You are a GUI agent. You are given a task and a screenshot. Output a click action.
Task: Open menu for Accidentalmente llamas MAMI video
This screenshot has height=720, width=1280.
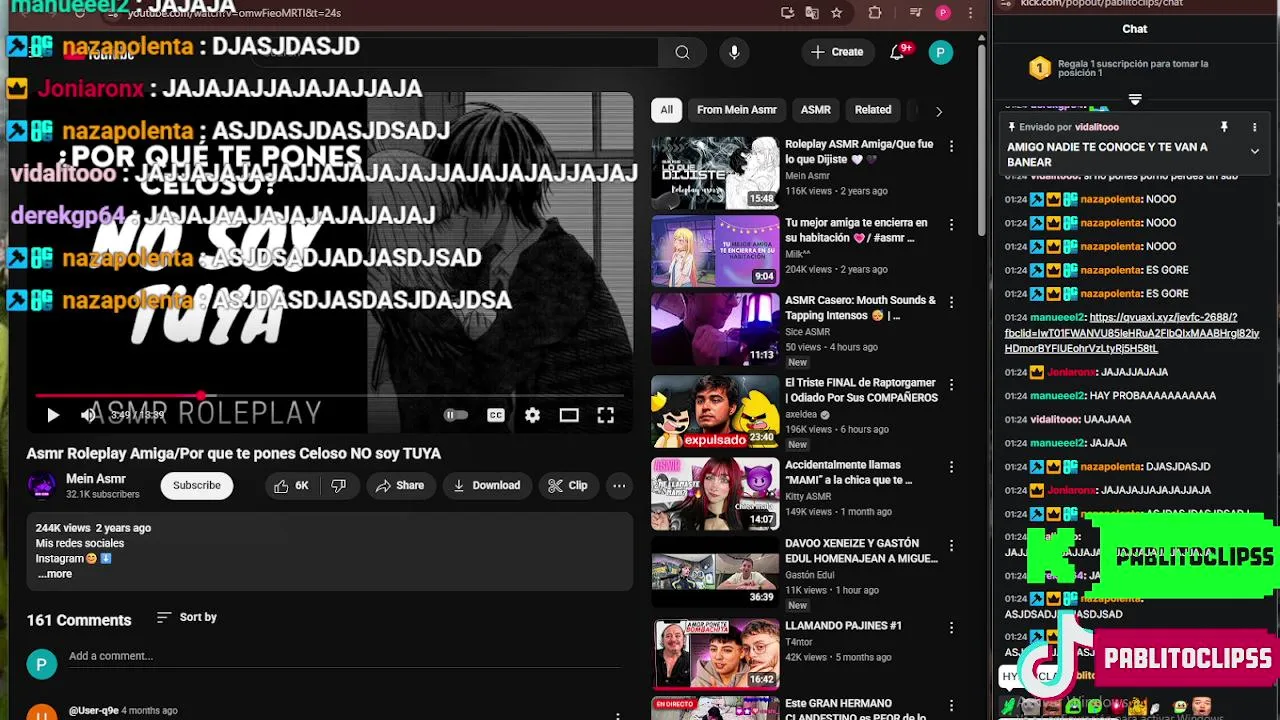click(951, 467)
